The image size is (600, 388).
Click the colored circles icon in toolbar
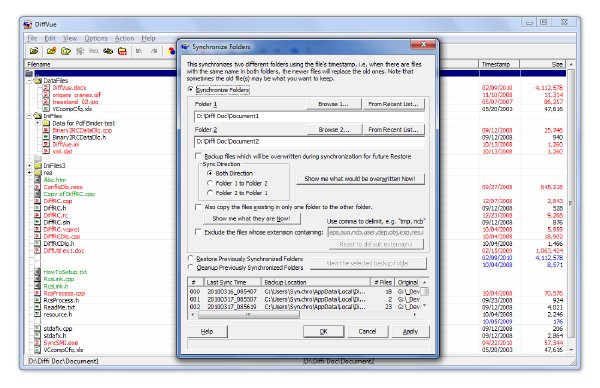click(171, 51)
